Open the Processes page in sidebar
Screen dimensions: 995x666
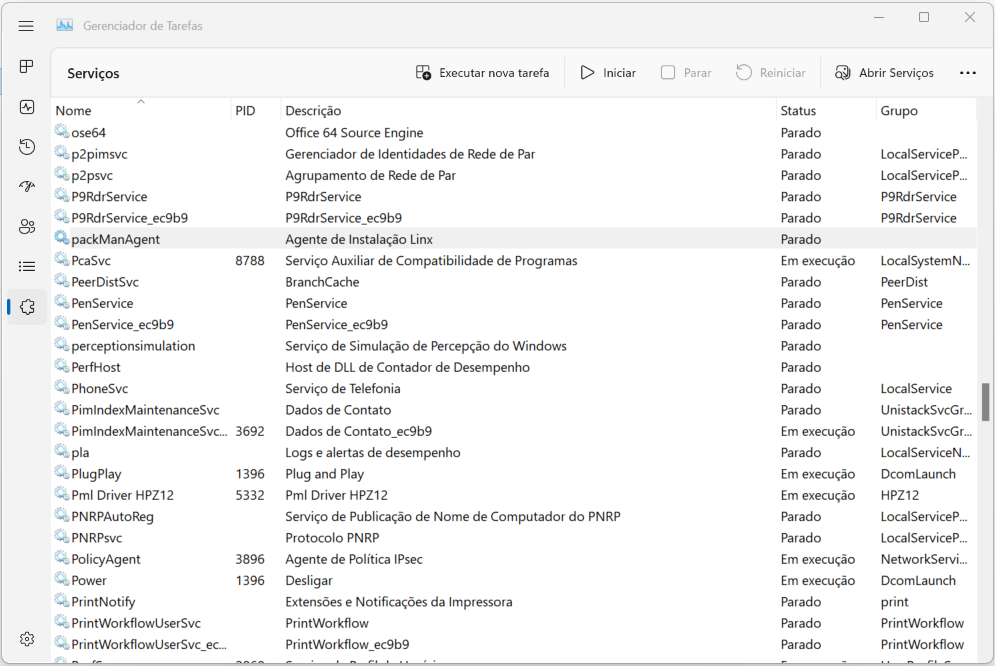pyautogui.click(x=27, y=67)
